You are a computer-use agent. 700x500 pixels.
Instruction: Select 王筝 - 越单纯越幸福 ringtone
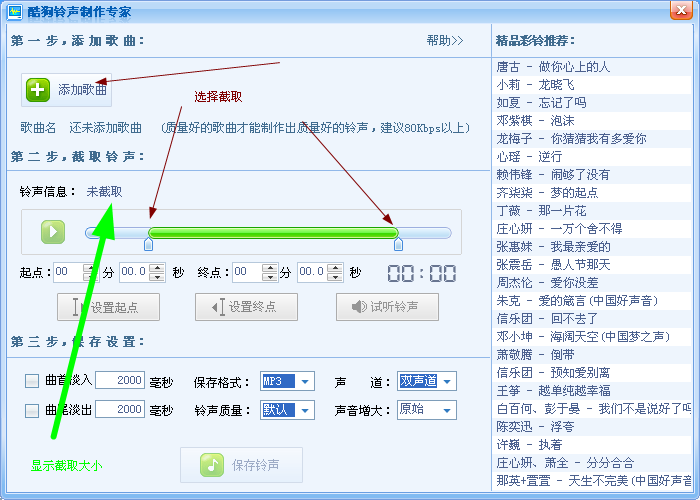point(592,391)
